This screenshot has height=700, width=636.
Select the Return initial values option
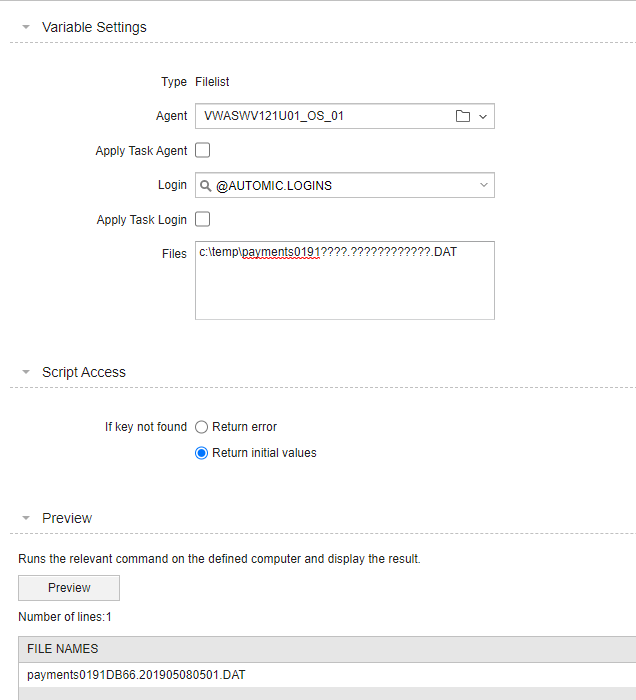(202, 453)
